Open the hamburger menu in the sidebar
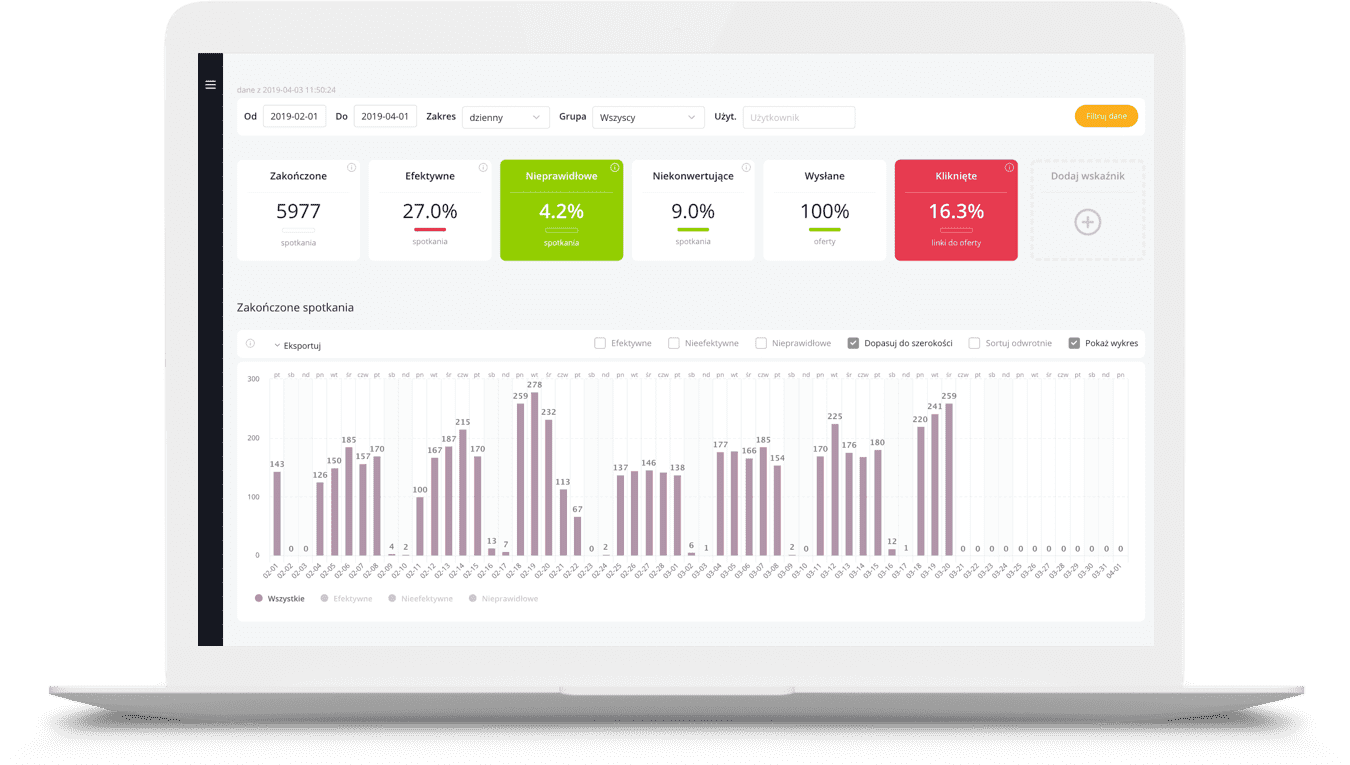This screenshot has height=765, width=1350. click(210, 85)
